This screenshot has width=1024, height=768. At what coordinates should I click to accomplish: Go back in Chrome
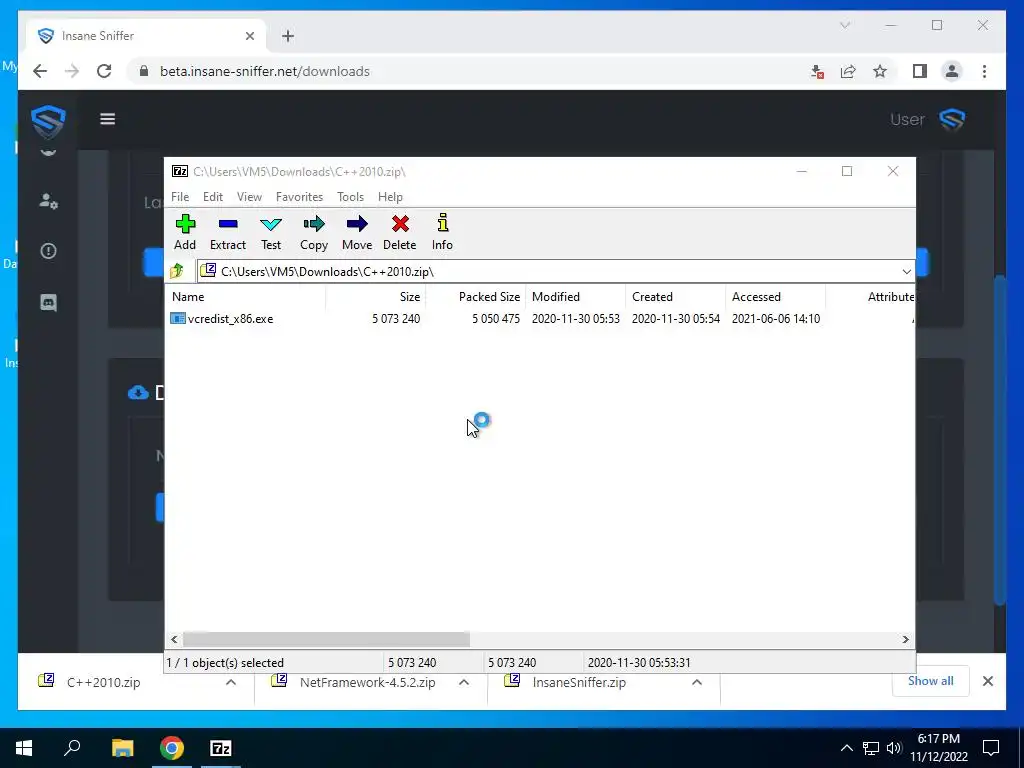coord(40,71)
